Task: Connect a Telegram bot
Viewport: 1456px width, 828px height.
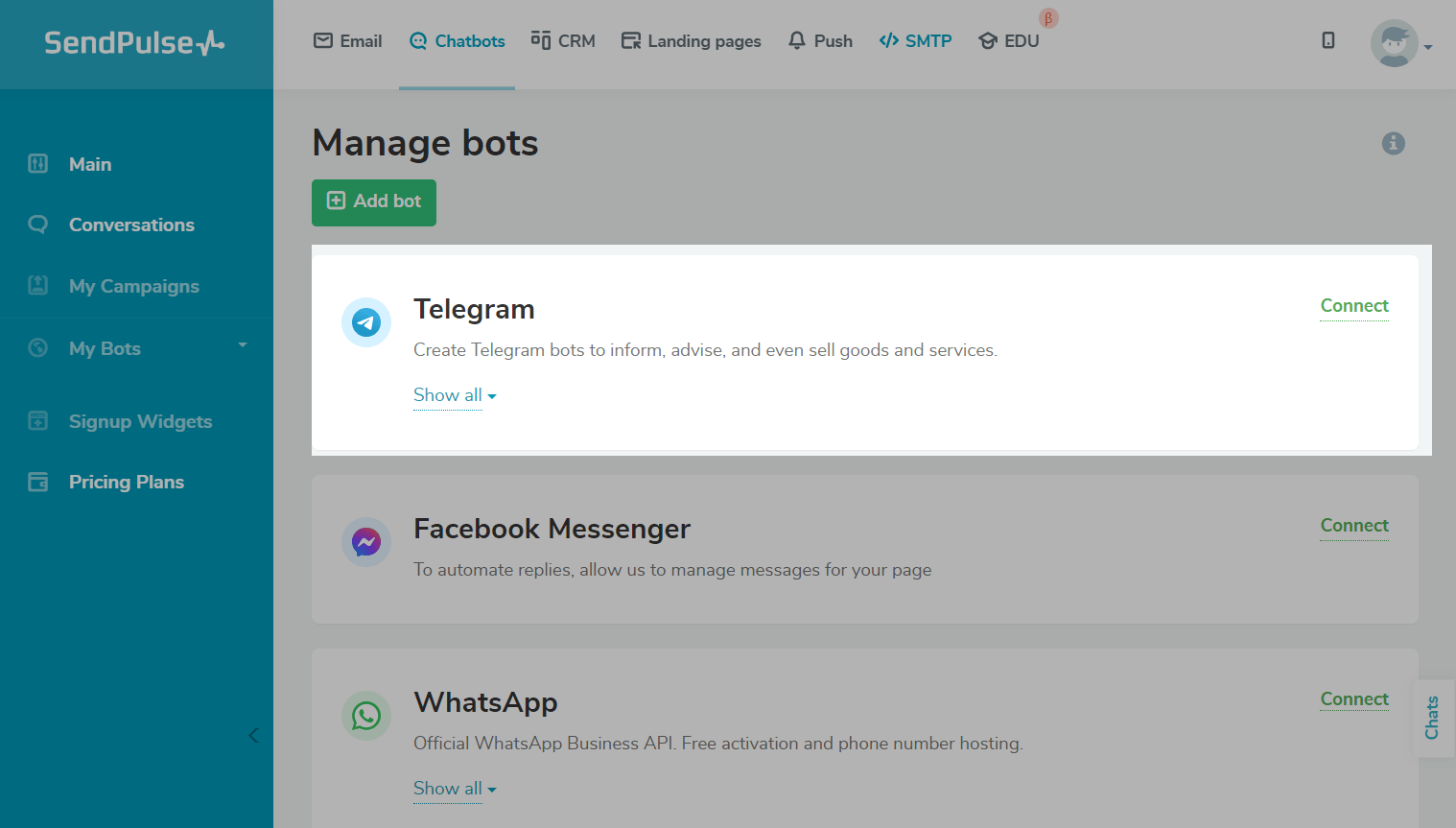Action: tap(1354, 306)
